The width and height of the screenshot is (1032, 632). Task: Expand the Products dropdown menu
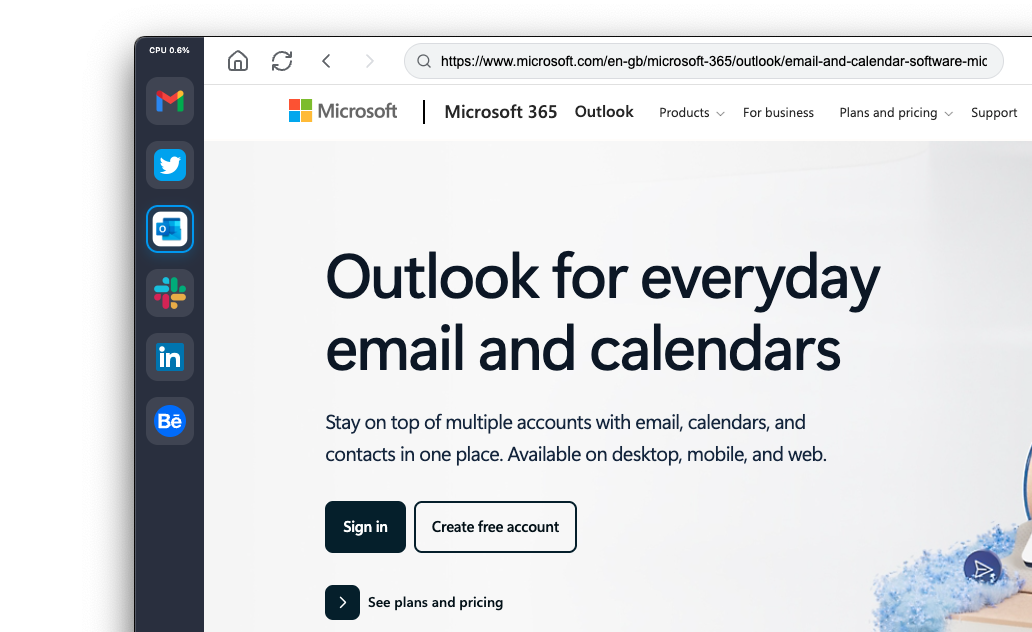(x=691, y=113)
